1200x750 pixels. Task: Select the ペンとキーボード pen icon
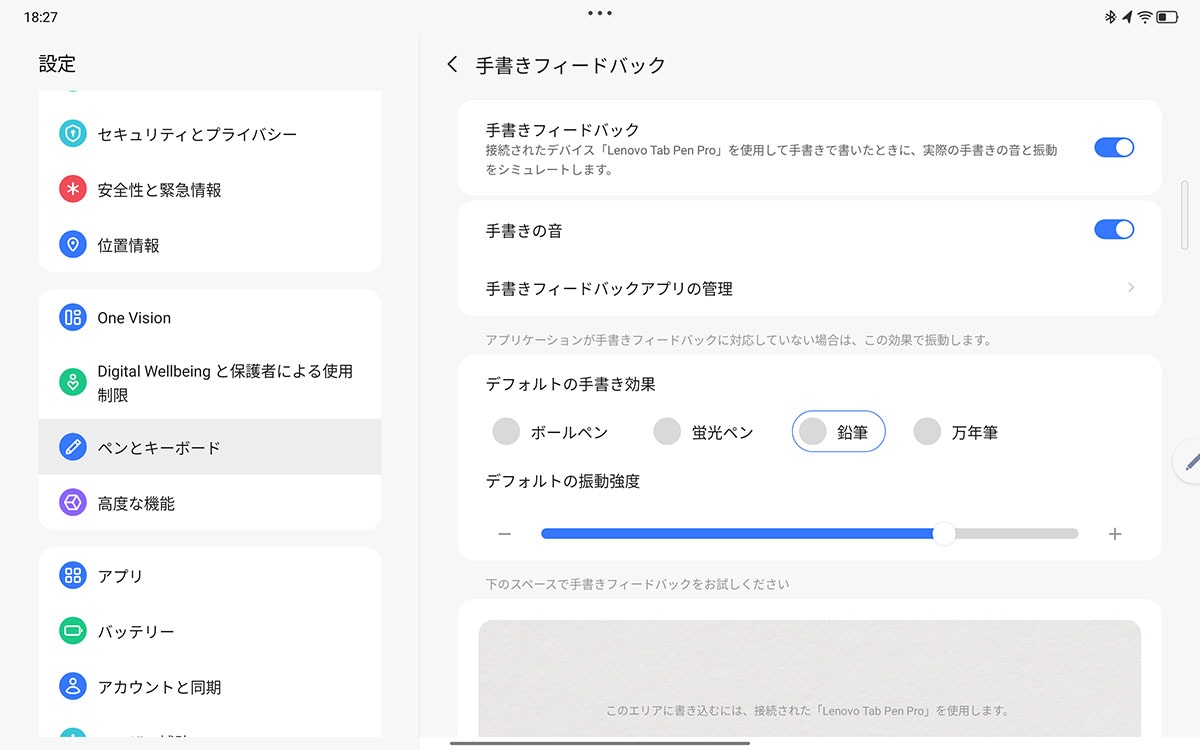click(71, 447)
